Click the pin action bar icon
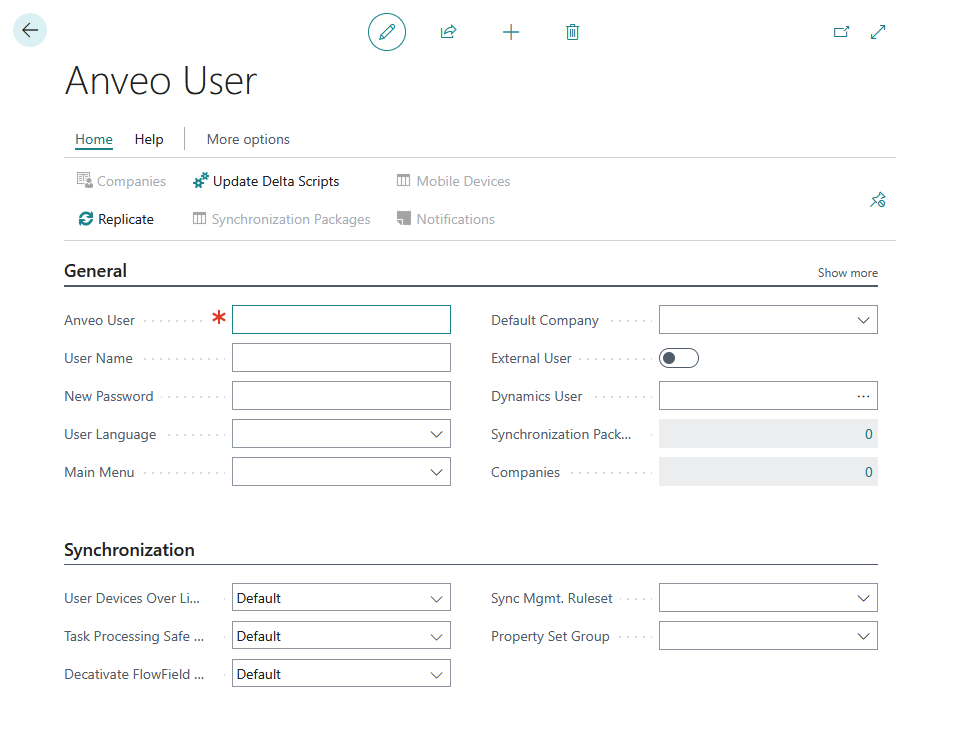The image size is (959, 731). pyautogui.click(x=878, y=200)
